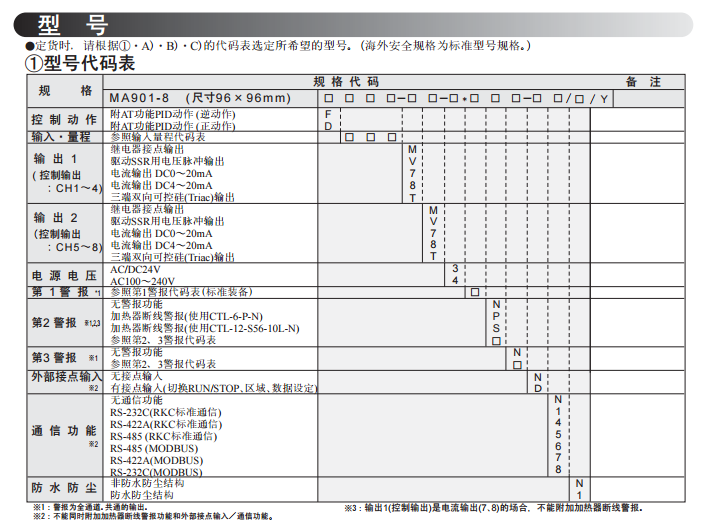Image resolution: width=725 pixels, height=523 pixels.
Task: Click '电流输出 DC4~20mA' under 输出 2
Action: click(161, 246)
